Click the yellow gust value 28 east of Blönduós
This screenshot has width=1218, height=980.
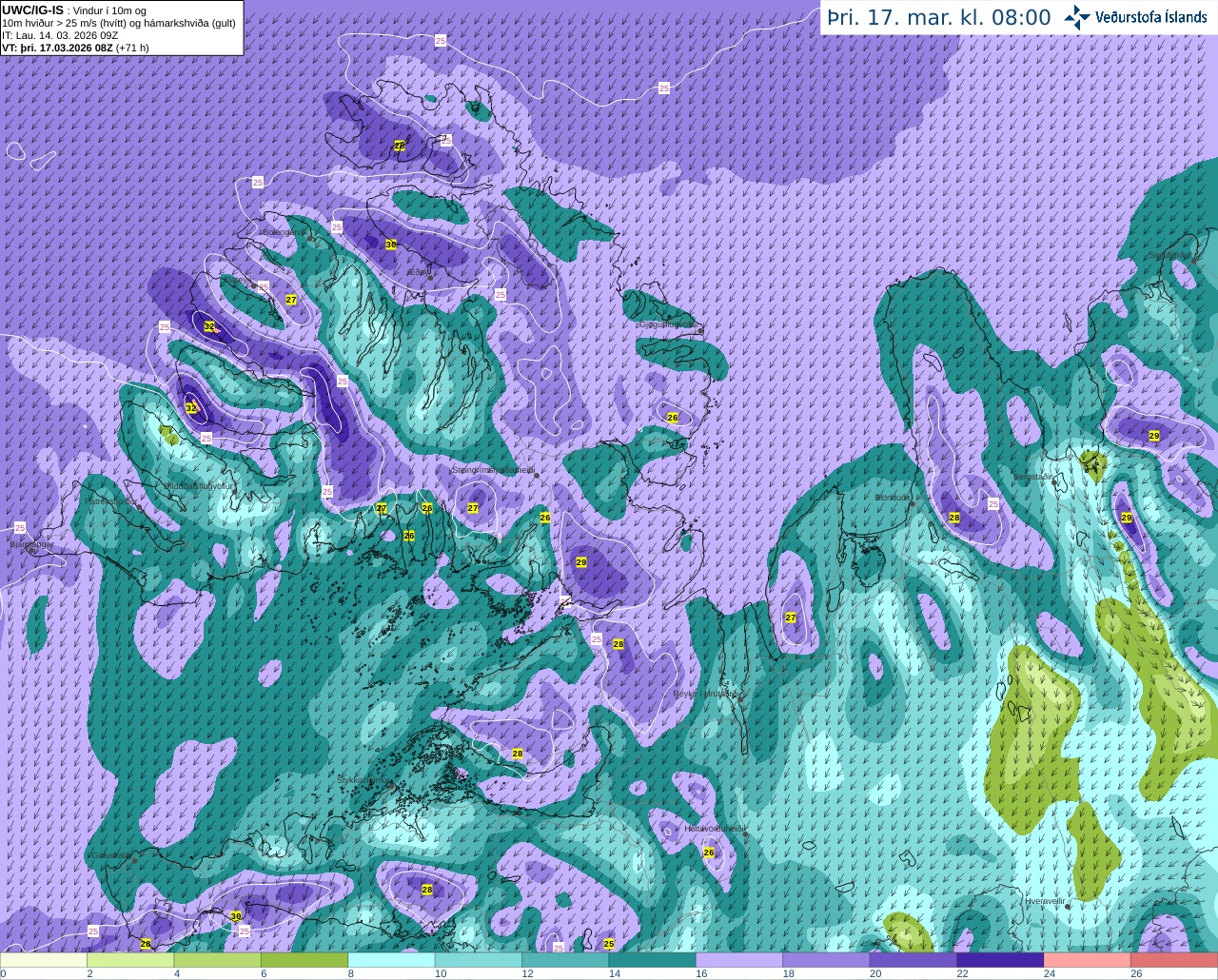point(954,518)
